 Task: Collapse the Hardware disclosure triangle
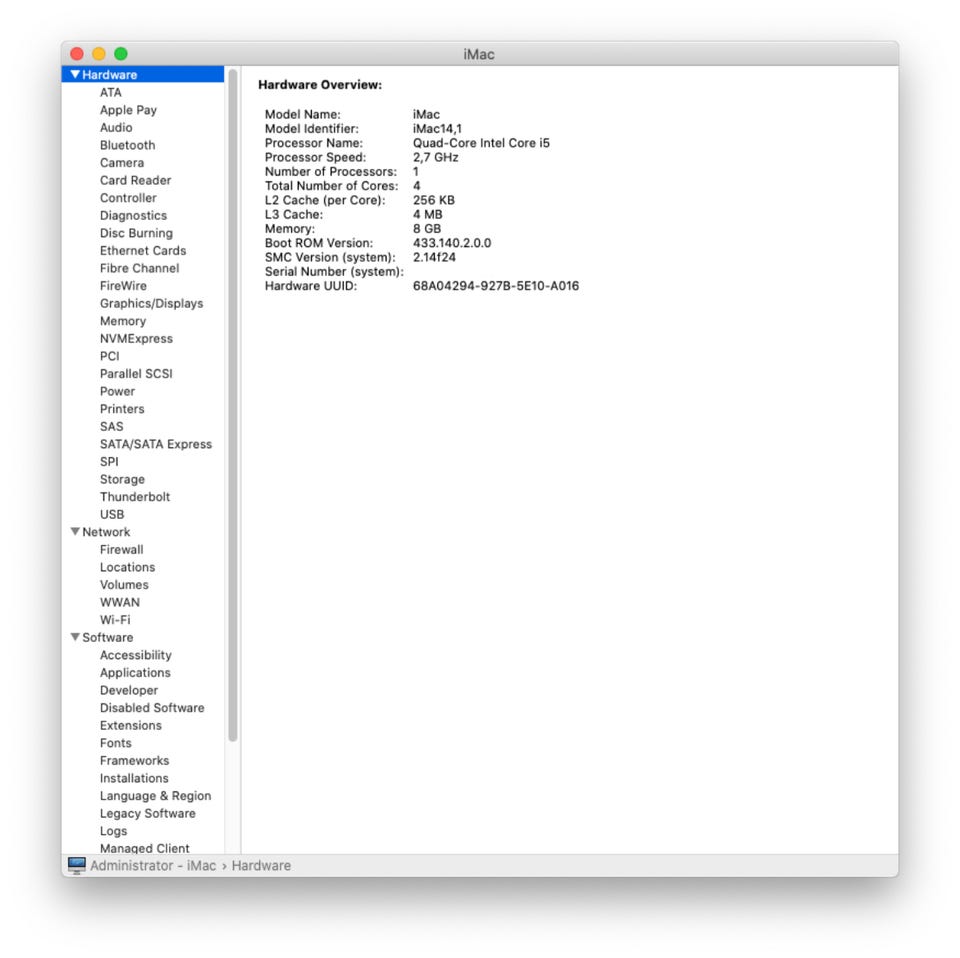tap(75, 75)
